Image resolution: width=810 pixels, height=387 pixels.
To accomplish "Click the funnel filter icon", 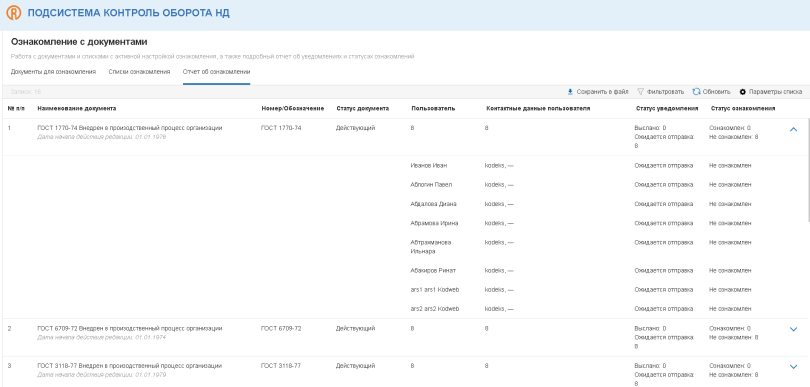I will coord(640,92).
